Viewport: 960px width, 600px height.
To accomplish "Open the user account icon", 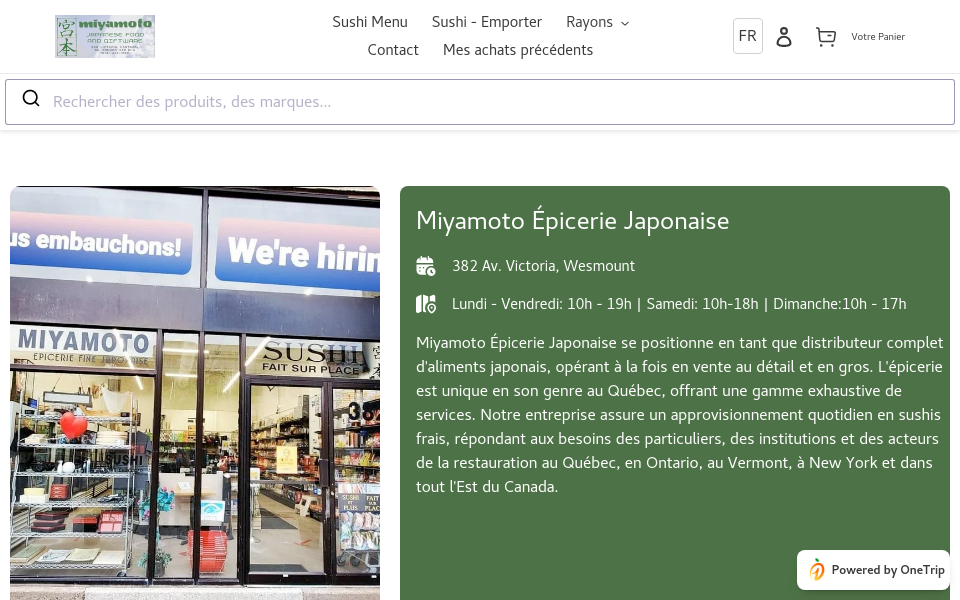I will coord(784,36).
